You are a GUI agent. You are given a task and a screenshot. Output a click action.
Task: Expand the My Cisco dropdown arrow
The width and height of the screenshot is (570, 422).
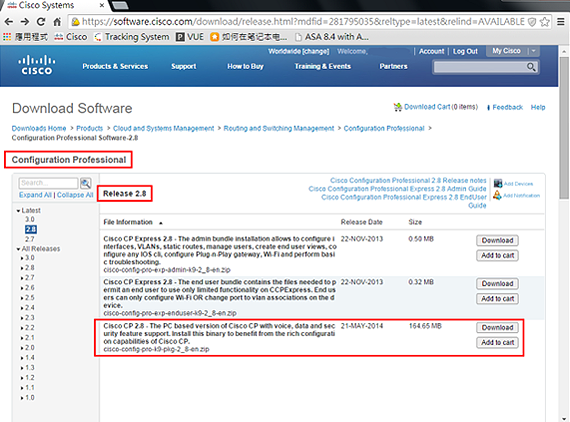[533, 51]
